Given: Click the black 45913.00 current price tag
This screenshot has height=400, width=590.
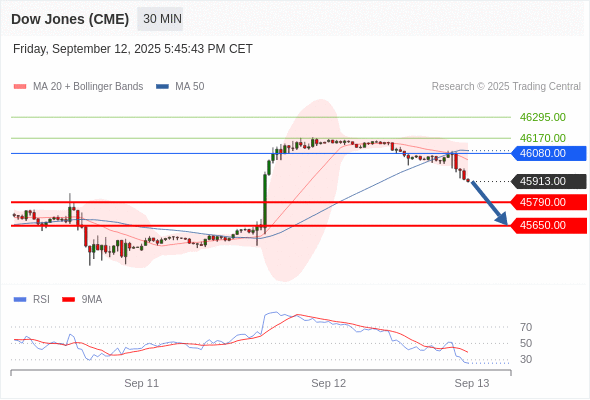Looking at the screenshot, I should pos(549,181).
